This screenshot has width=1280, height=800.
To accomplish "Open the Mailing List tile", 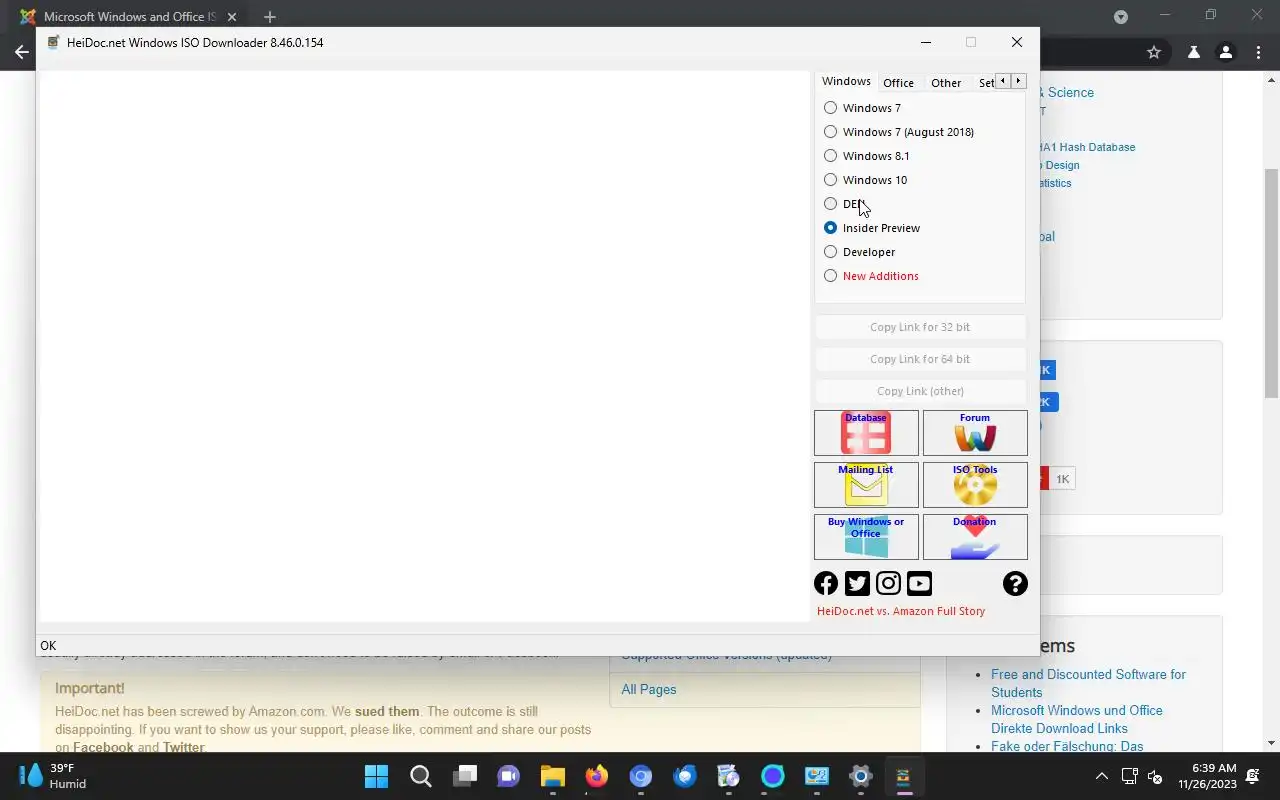I will pyautogui.click(x=866, y=485).
